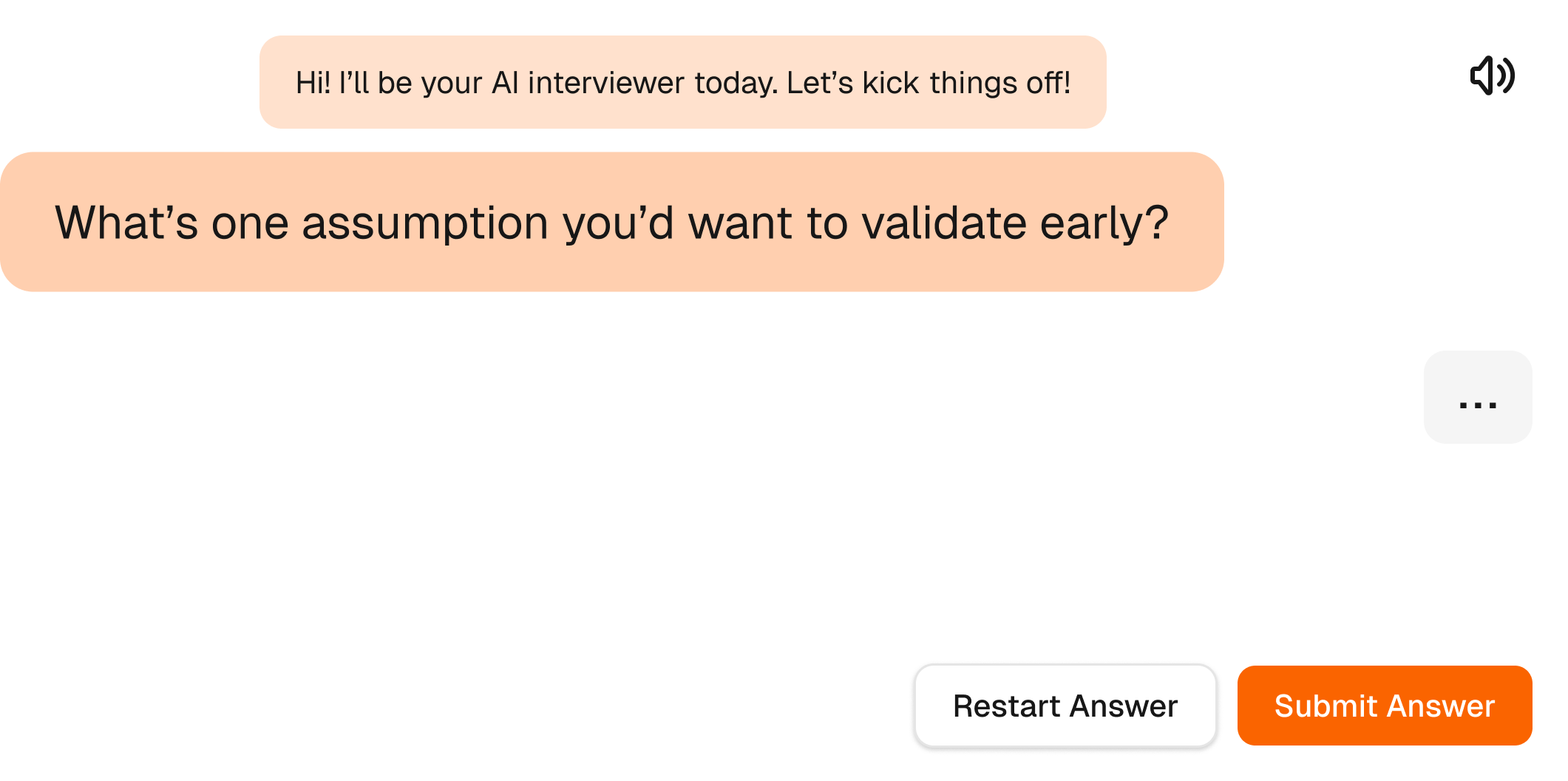This screenshot has width=1568, height=781.
Task: Toggle interviewer voice sound on or off
Action: point(1492,75)
